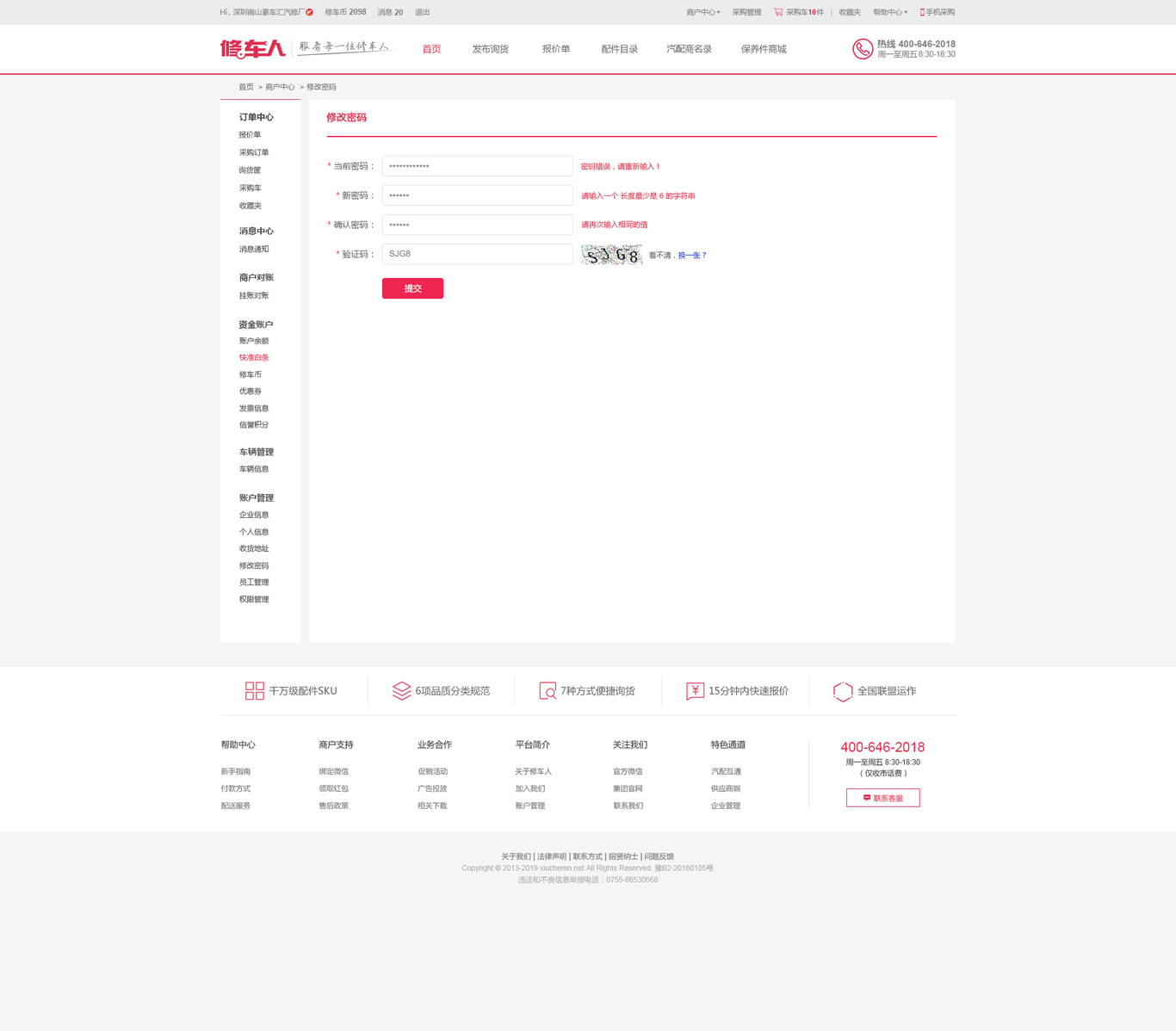The image size is (1176, 1031).
Task: Click the 全国联盟运作 hexagon icon
Action: [x=843, y=691]
